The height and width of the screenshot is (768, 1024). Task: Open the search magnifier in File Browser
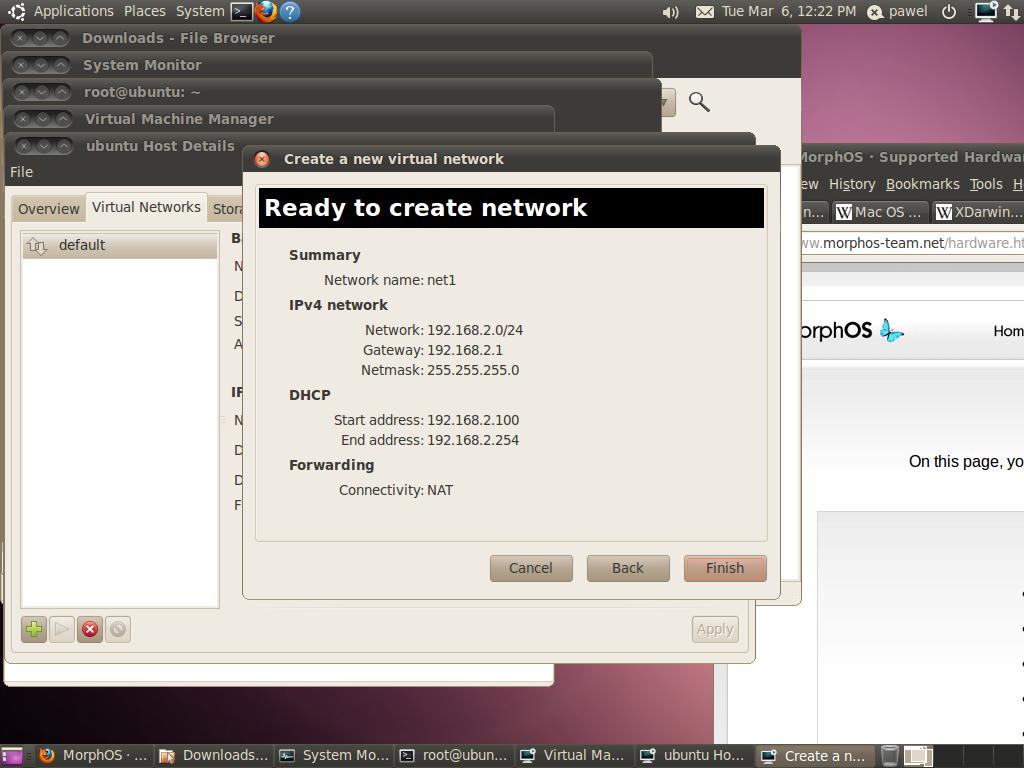[699, 102]
